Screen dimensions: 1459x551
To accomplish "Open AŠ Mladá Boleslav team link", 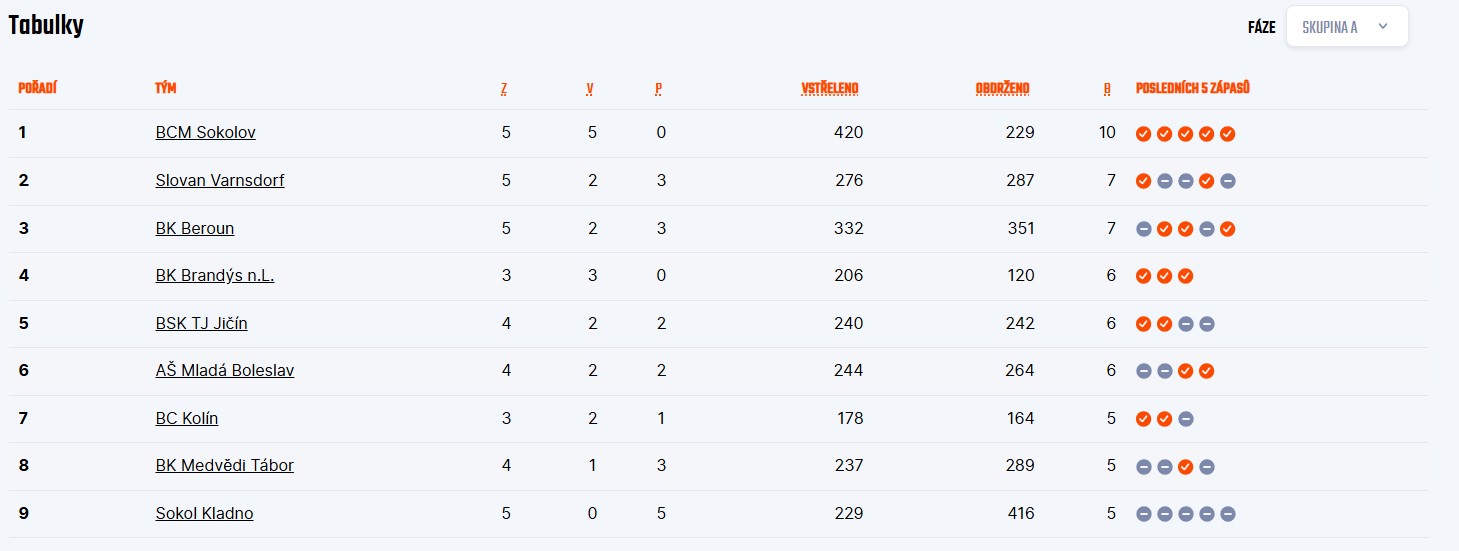I will click(x=225, y=370).
